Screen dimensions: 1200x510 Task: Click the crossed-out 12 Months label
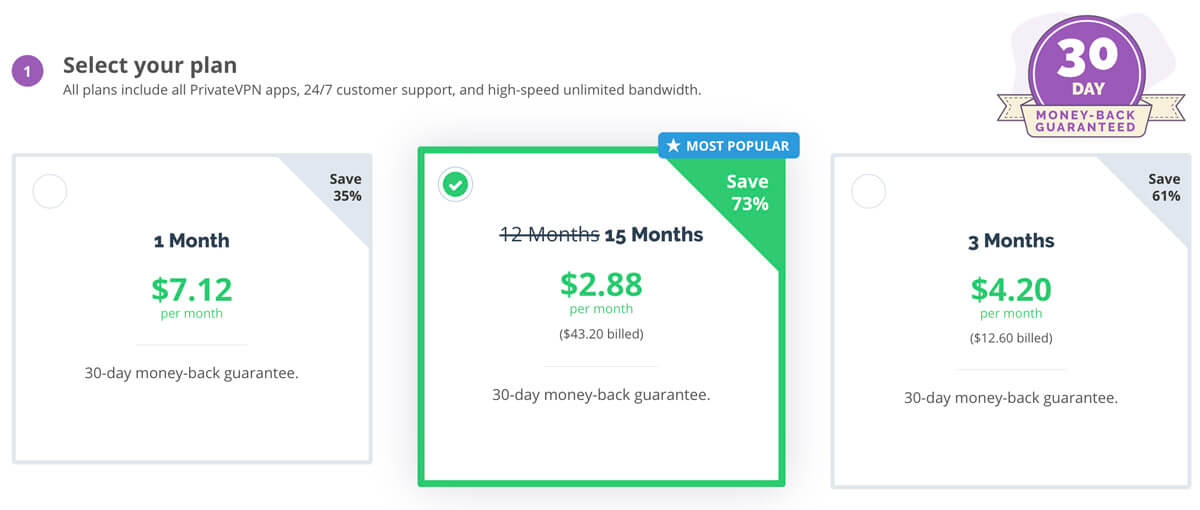pyautogui.click(x=549, y=235)
